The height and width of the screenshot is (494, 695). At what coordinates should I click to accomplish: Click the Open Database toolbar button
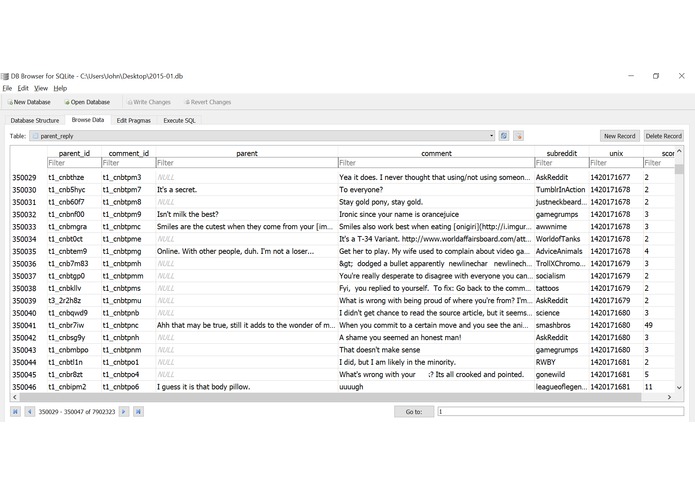(87, 102)
